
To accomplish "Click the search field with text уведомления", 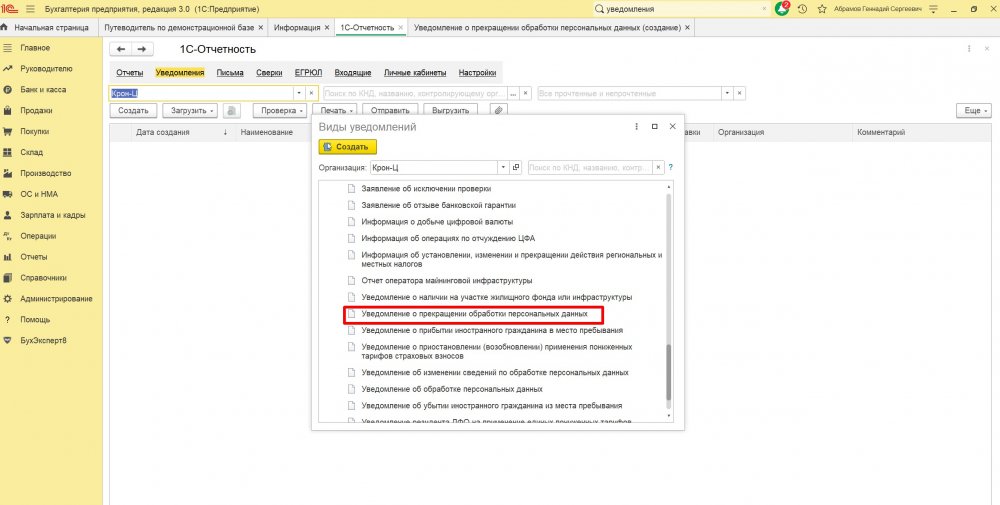I will [x=680, y=9].
